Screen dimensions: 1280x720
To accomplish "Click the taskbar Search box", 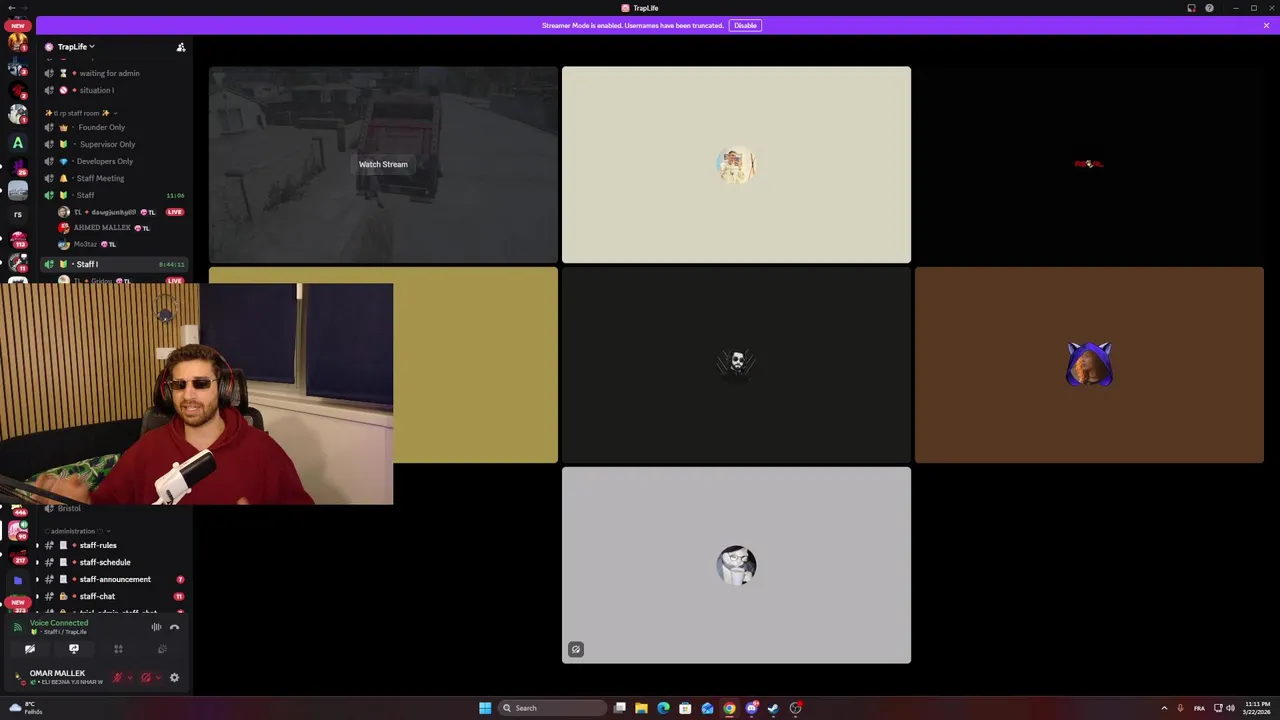I will tap(553, 708).
